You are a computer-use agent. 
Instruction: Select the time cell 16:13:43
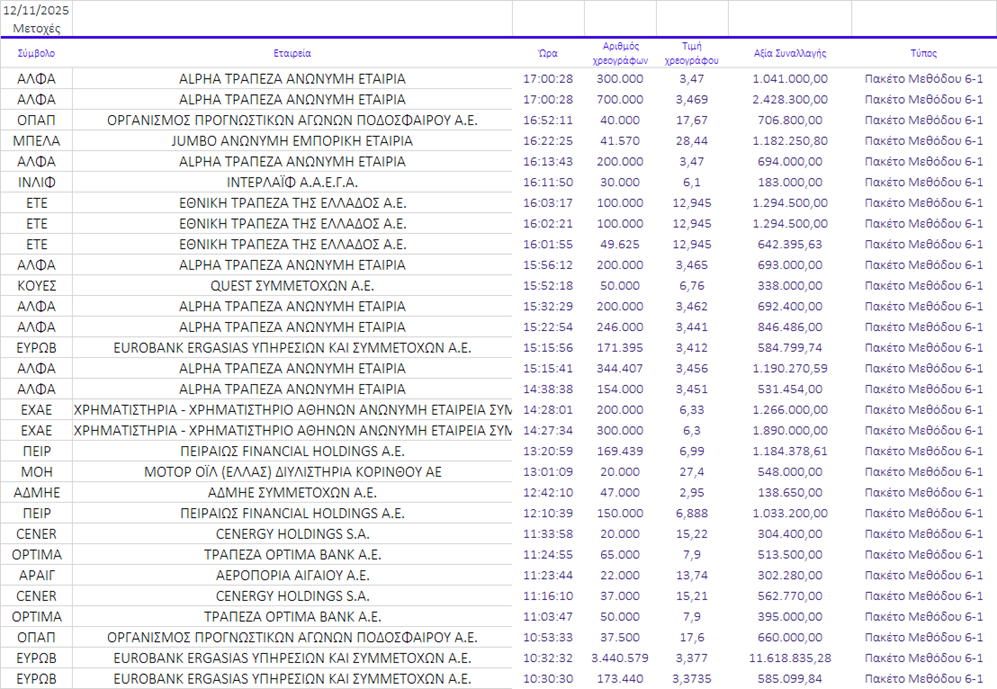point(547,161)
